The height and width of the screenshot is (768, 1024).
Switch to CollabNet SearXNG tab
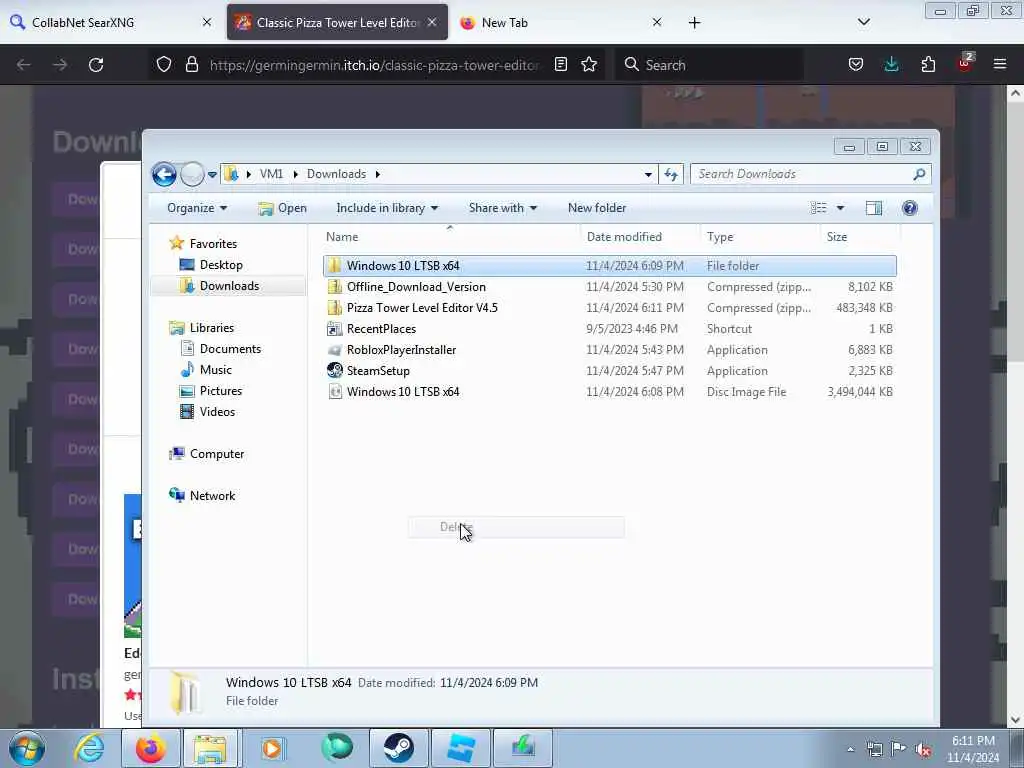[111, 23]
